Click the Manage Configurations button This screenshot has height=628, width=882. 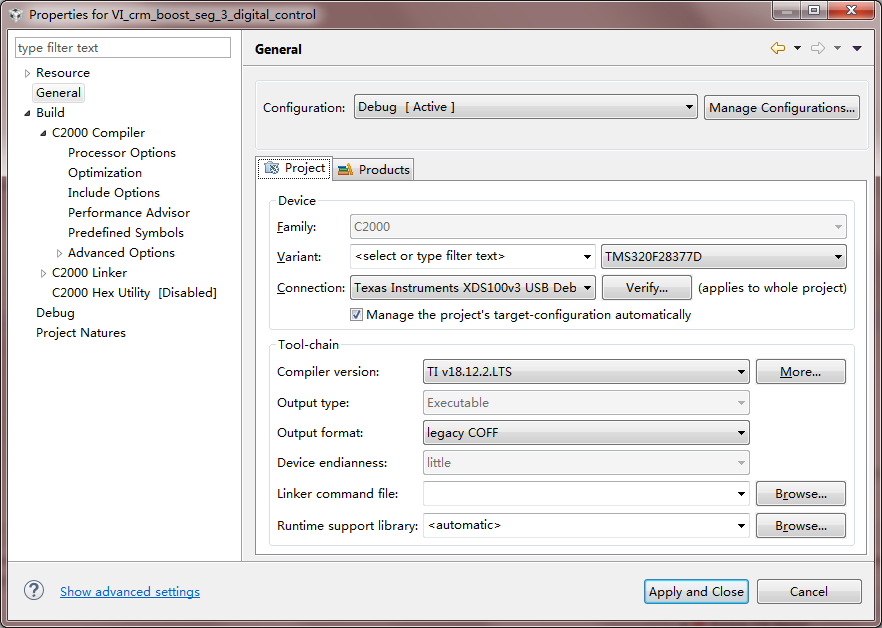point(782,108)
